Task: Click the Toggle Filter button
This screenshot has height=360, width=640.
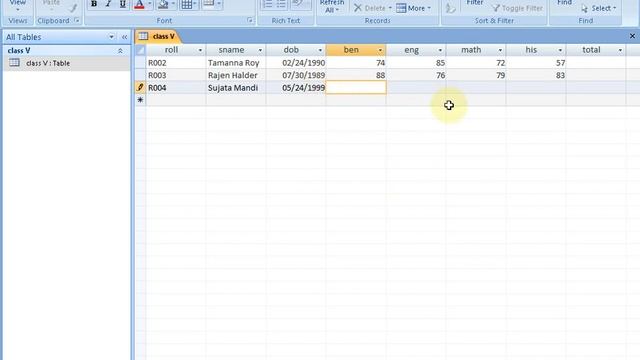Action: [x=518, y=8]
